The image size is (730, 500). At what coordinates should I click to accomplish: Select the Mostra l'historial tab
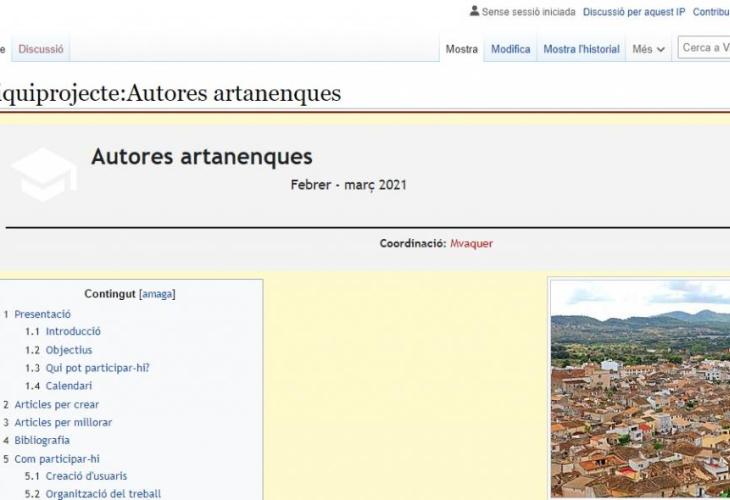pyautogui.click(x=581, y=49)
